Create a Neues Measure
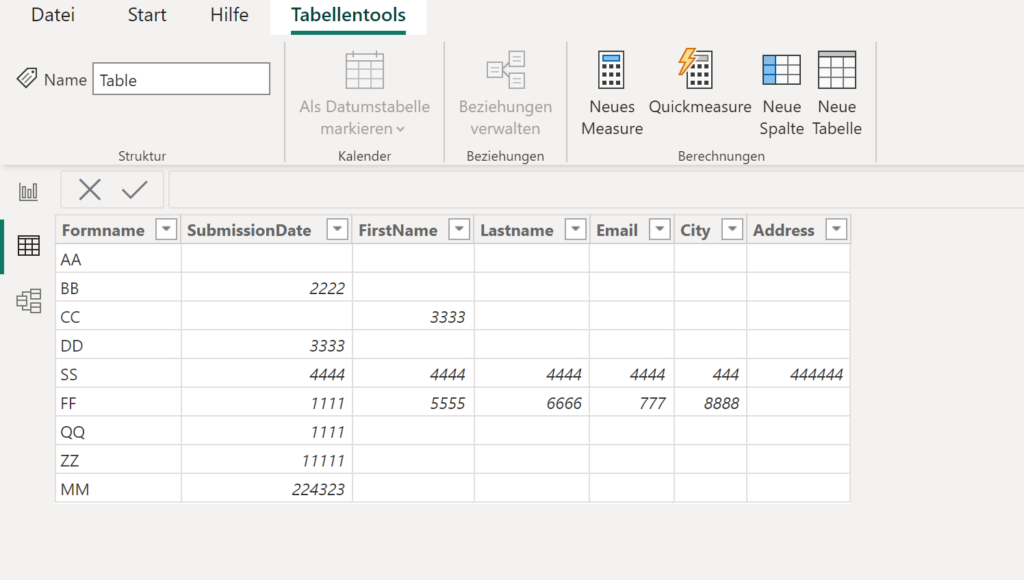 coord(611,95)
